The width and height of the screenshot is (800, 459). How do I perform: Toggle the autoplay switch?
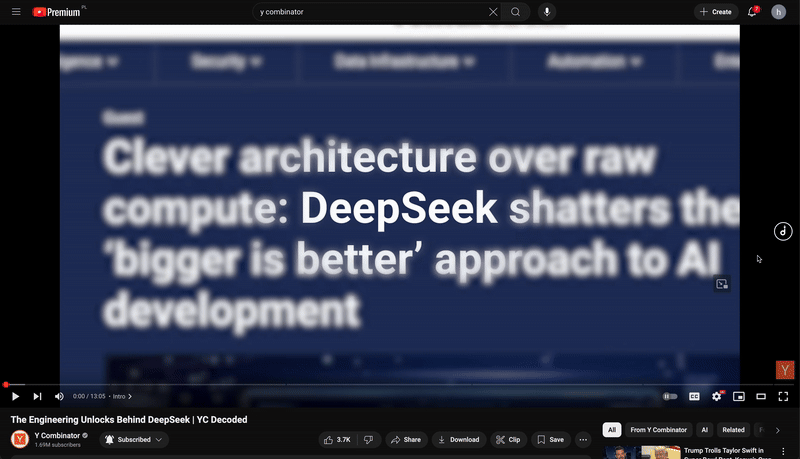click(x=670, y=396)
